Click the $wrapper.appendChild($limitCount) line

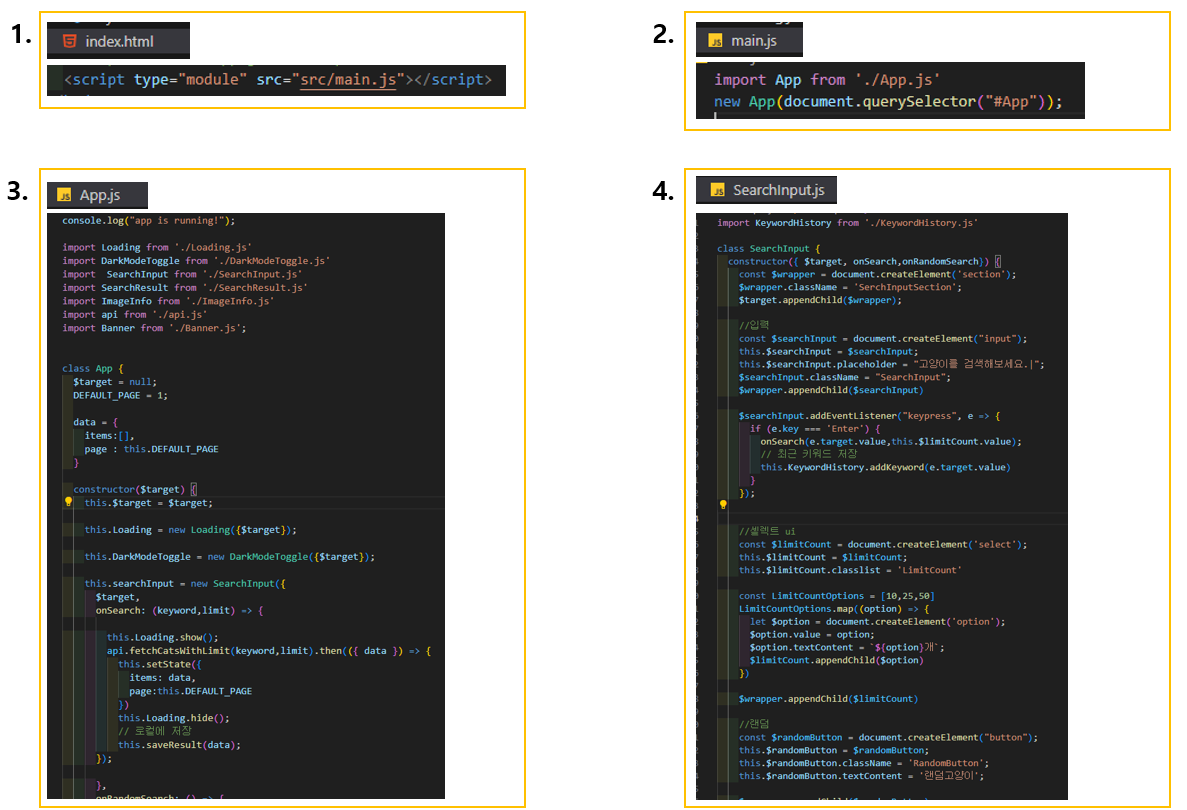pyautogui.click(x=828, y=699)
